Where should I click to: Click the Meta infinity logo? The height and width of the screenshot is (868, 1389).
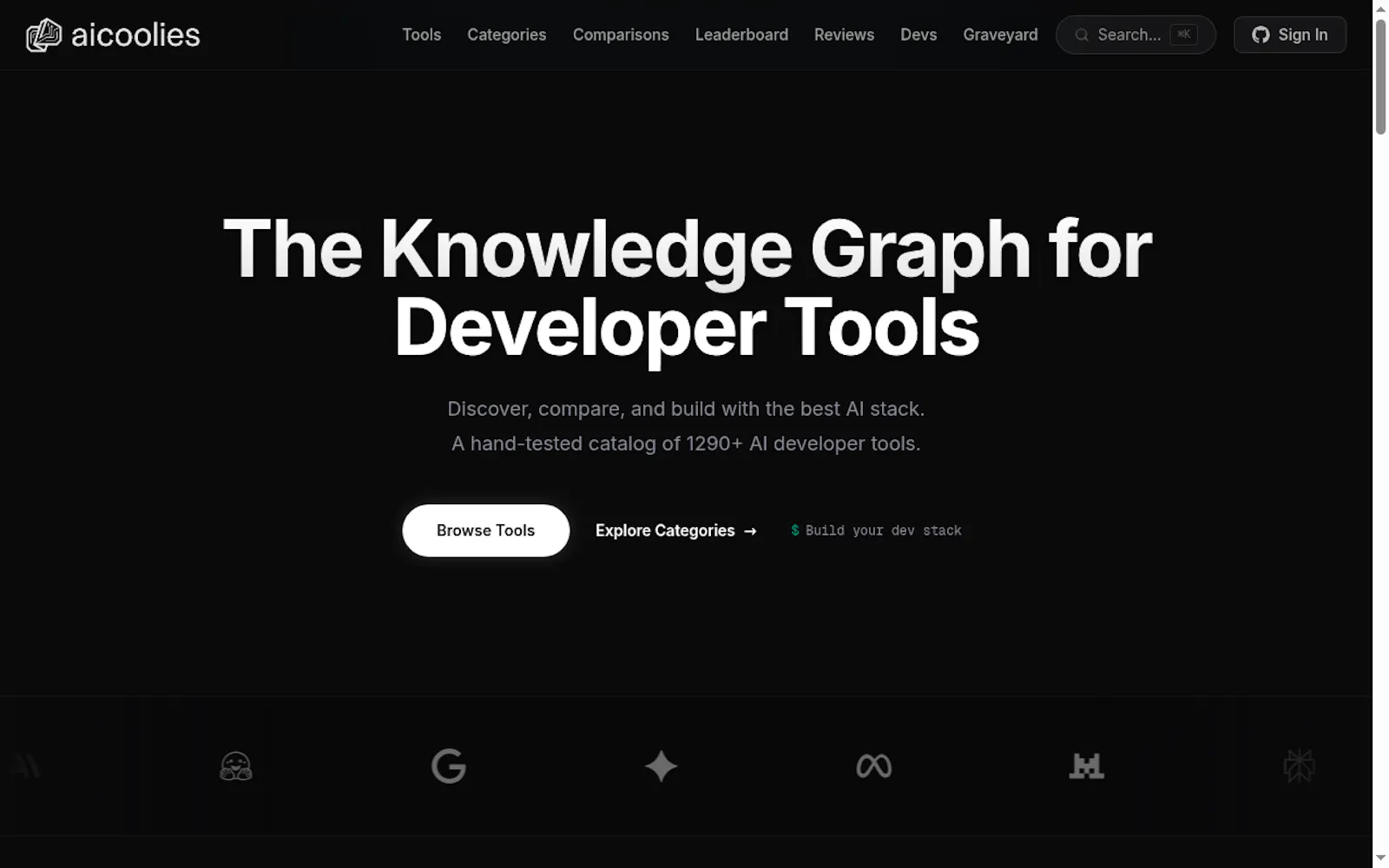[x=874, y=766]
